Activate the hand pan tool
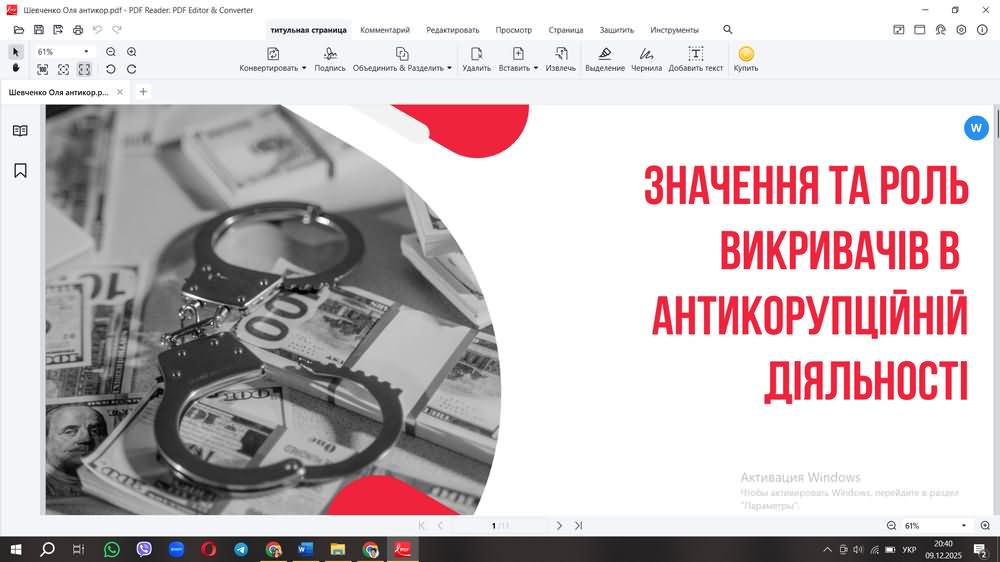The image size is (1000, 562). 16,68
